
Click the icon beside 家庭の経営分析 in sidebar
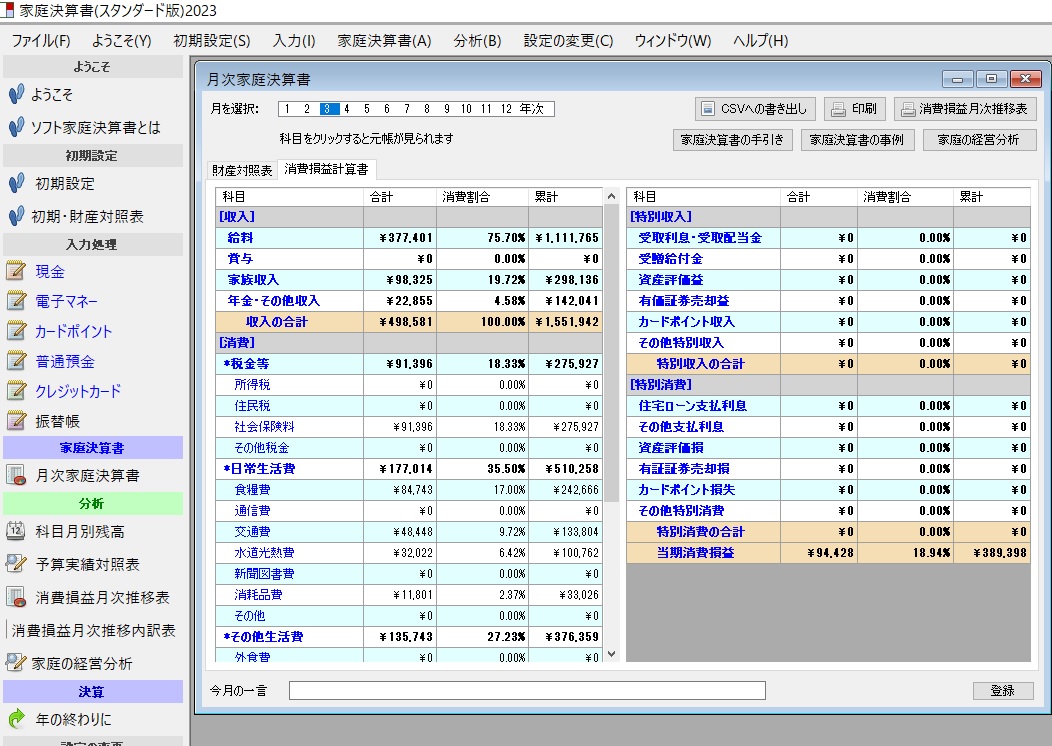point(16,662)
